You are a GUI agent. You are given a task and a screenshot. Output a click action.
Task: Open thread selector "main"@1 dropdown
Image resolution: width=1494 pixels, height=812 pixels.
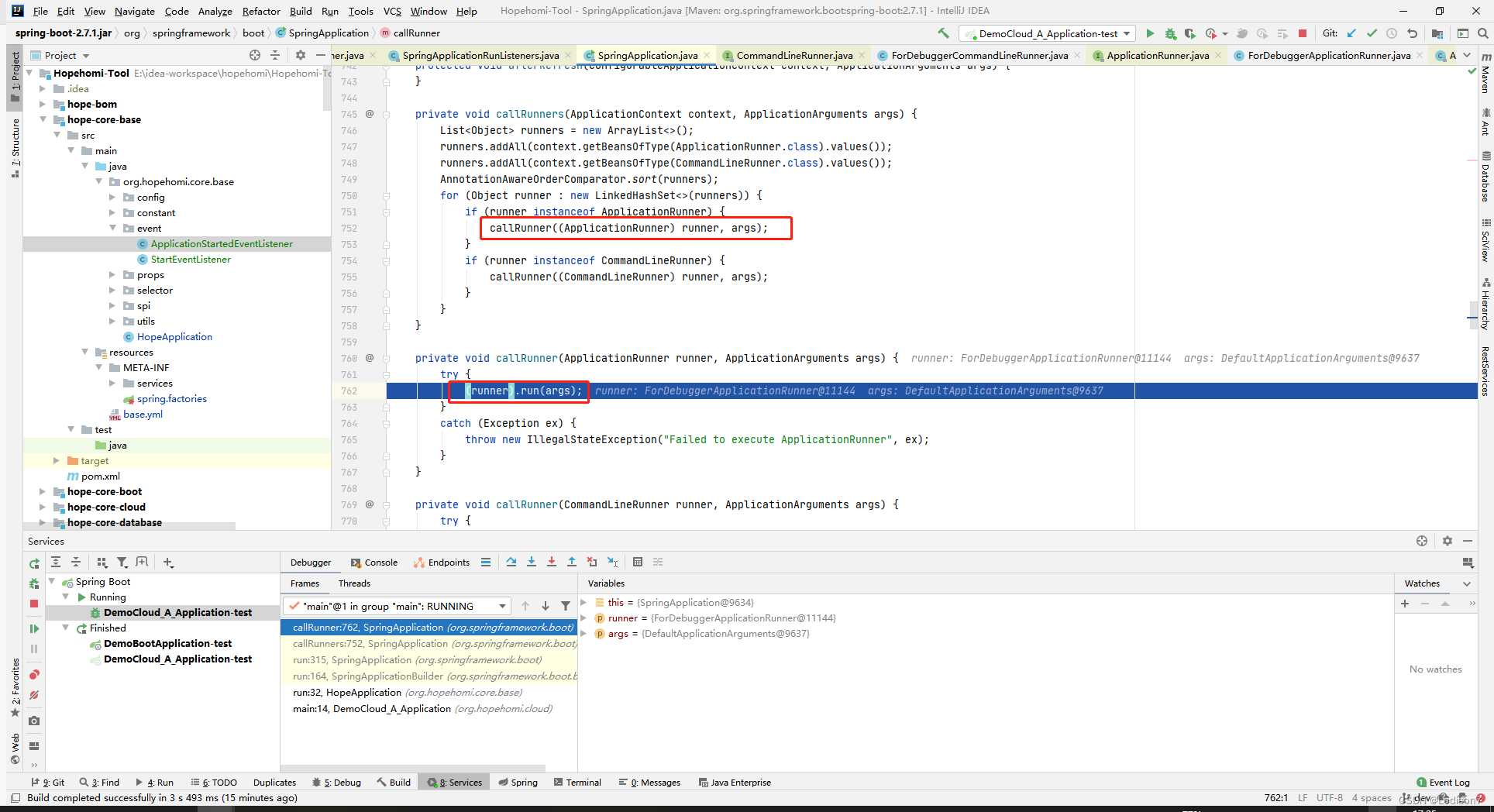coord(398,606)
